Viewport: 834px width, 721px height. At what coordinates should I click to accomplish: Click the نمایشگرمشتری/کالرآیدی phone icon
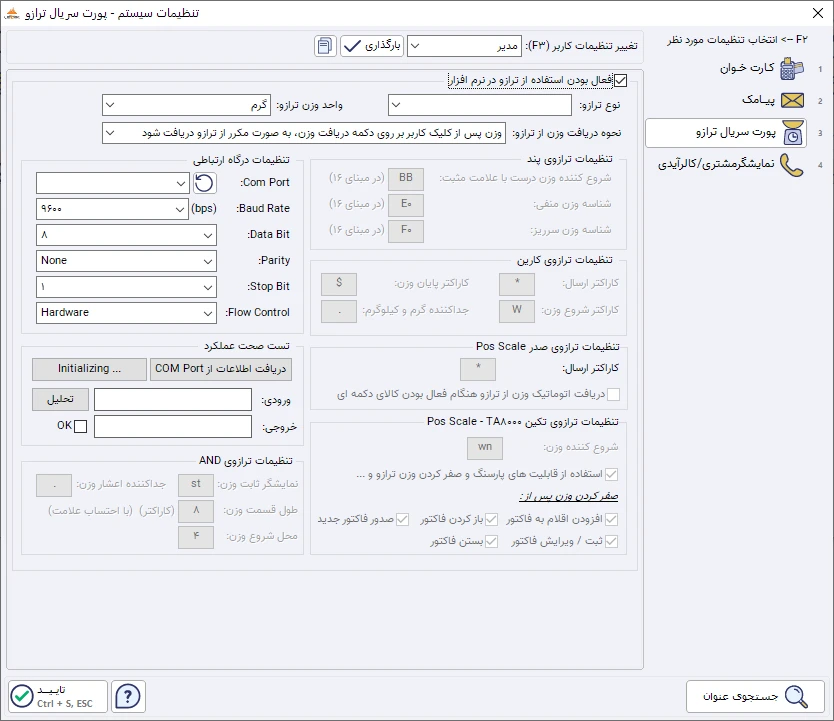(792, 165)
